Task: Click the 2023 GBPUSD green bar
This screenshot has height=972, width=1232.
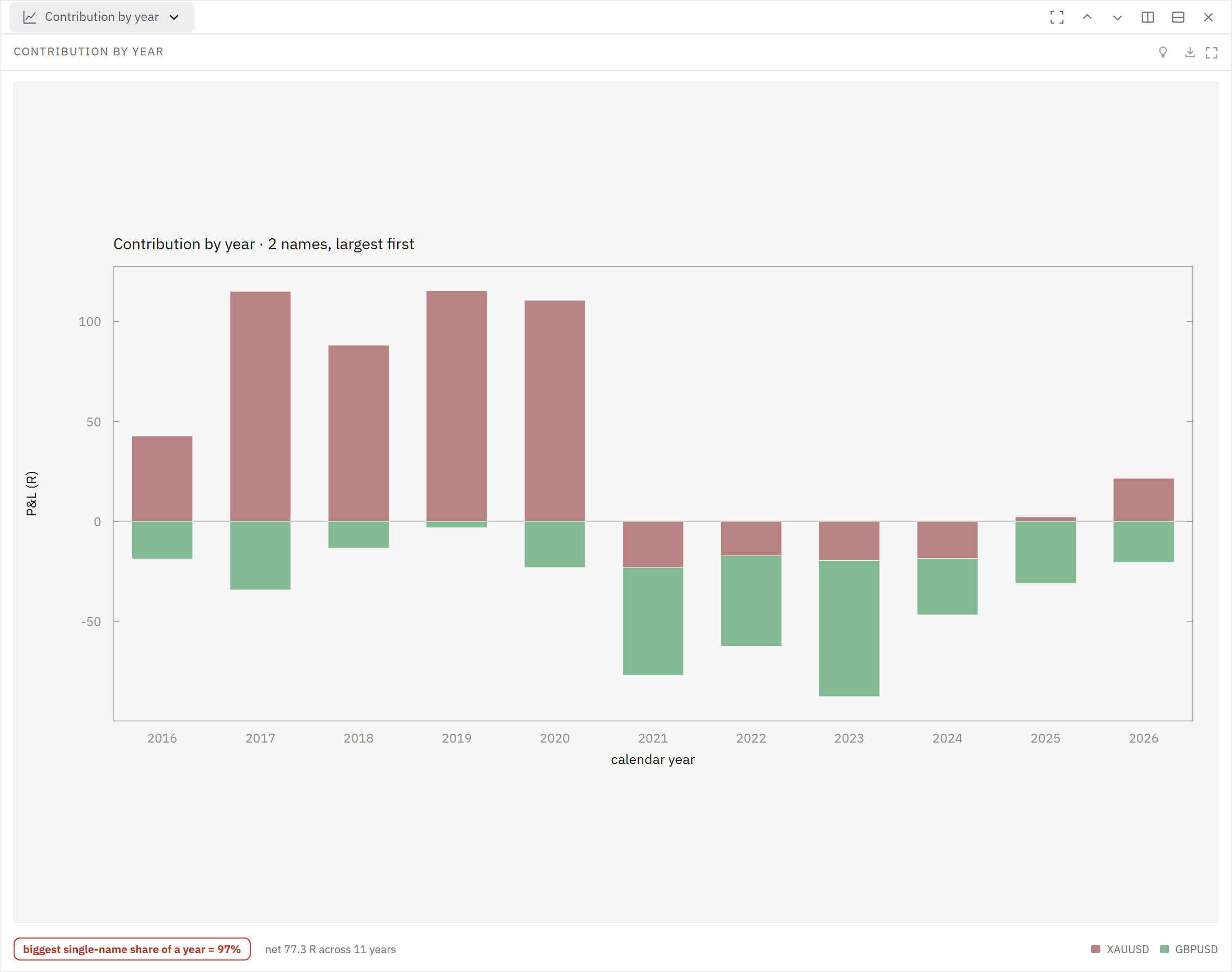Action: click(x=849, y=628)
